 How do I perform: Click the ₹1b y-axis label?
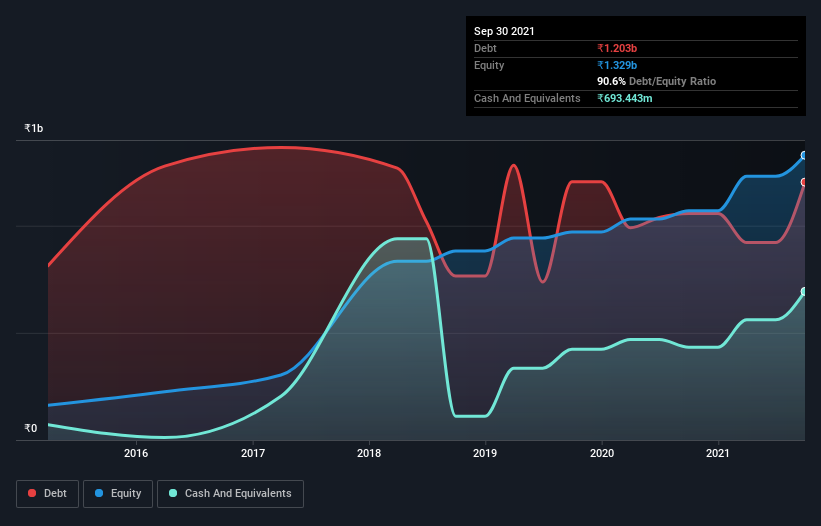[x=34, y=128]
